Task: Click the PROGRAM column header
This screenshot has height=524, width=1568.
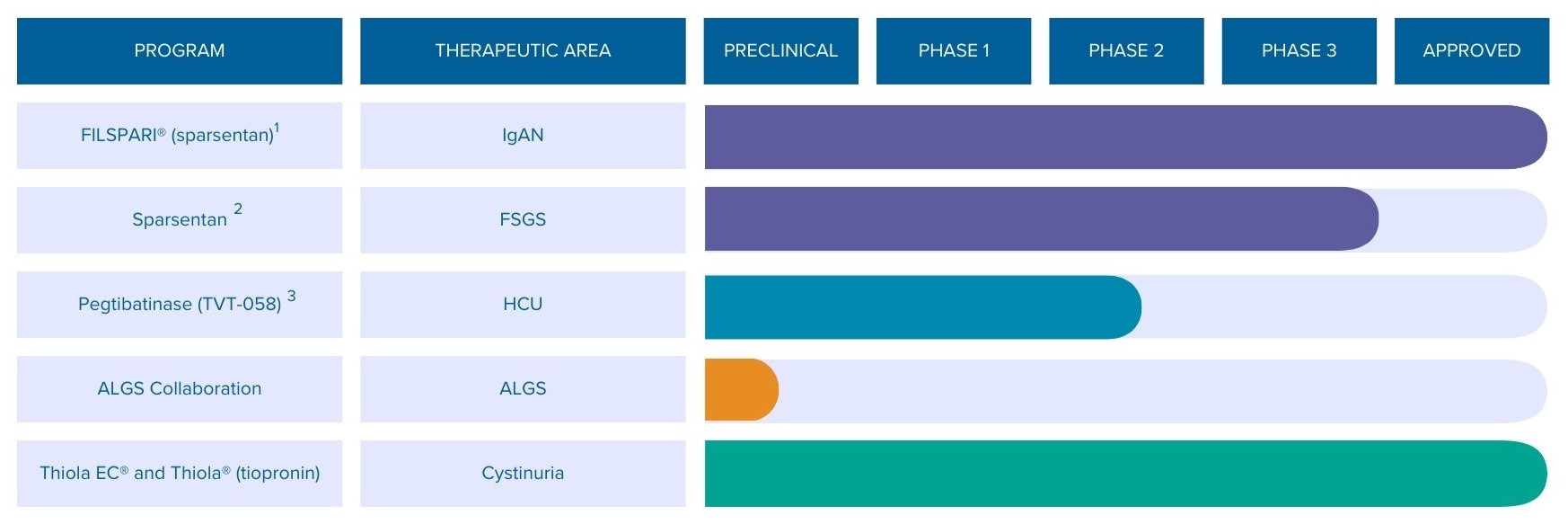Action: tap(180, 51)
